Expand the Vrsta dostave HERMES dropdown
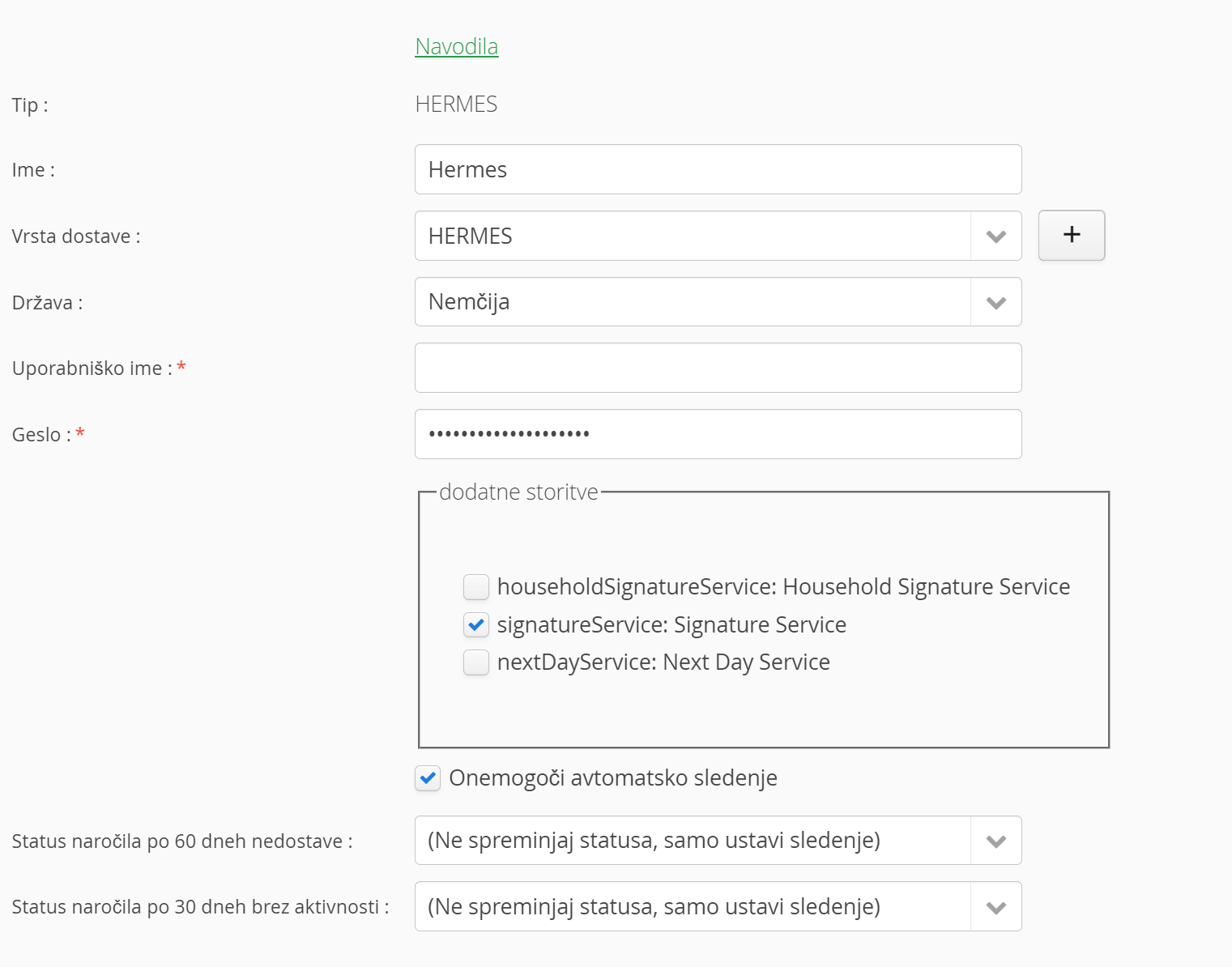This screenshot has width=1232, height=967. point(717,236)
